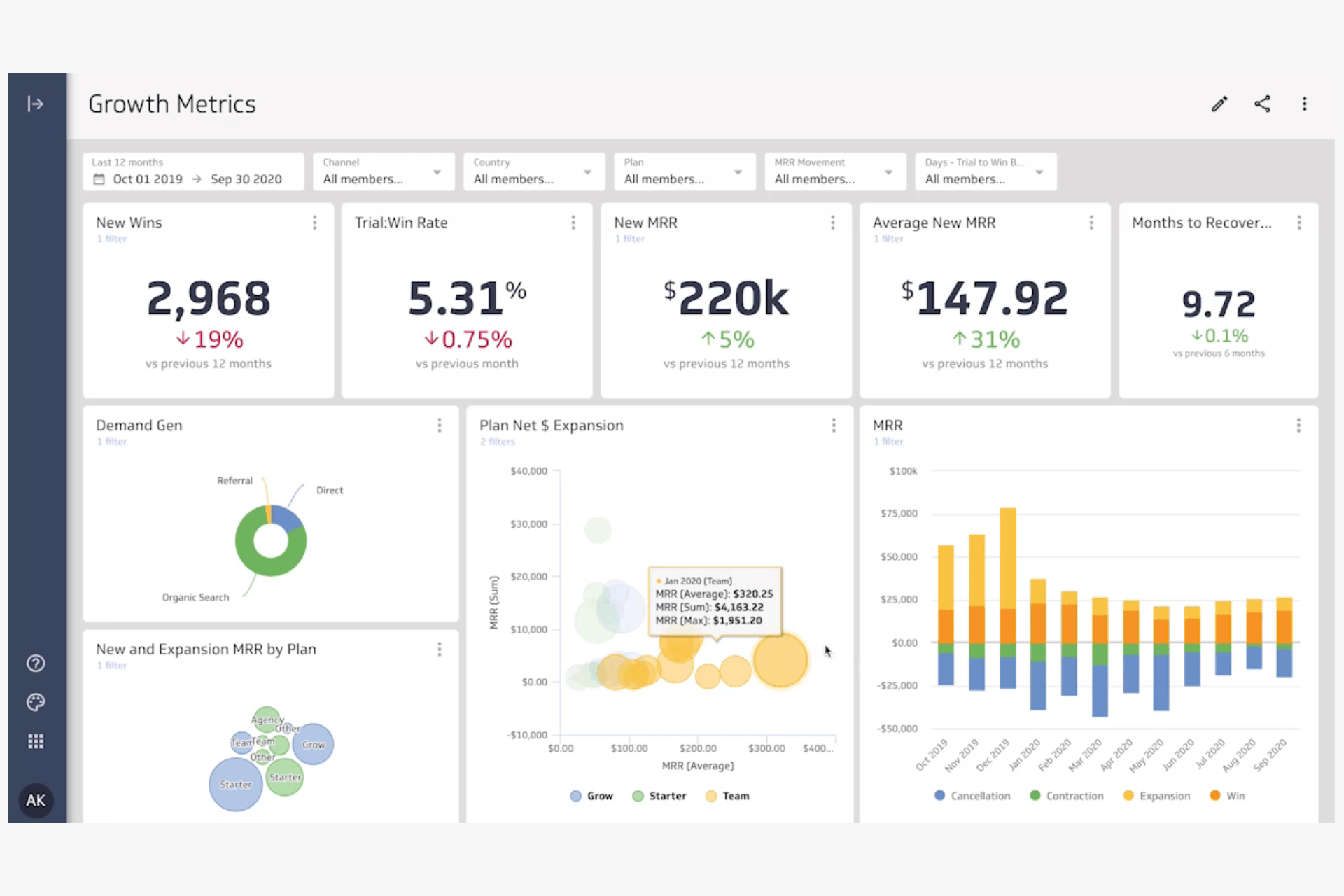Click the Agency bubble in plan chart
This screenshot has width=1344, height=896.
(267, 719)
